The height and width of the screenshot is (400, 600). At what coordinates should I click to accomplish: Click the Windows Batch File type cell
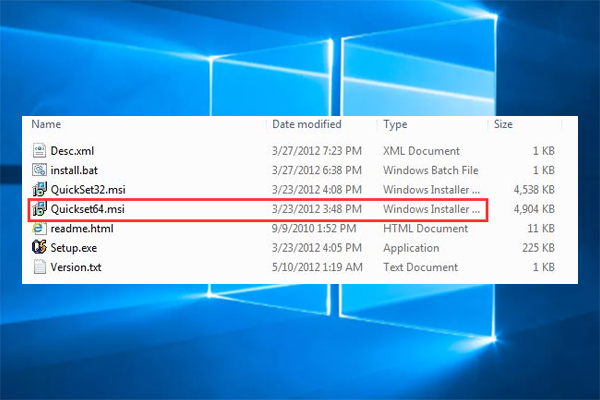[431, 170]
